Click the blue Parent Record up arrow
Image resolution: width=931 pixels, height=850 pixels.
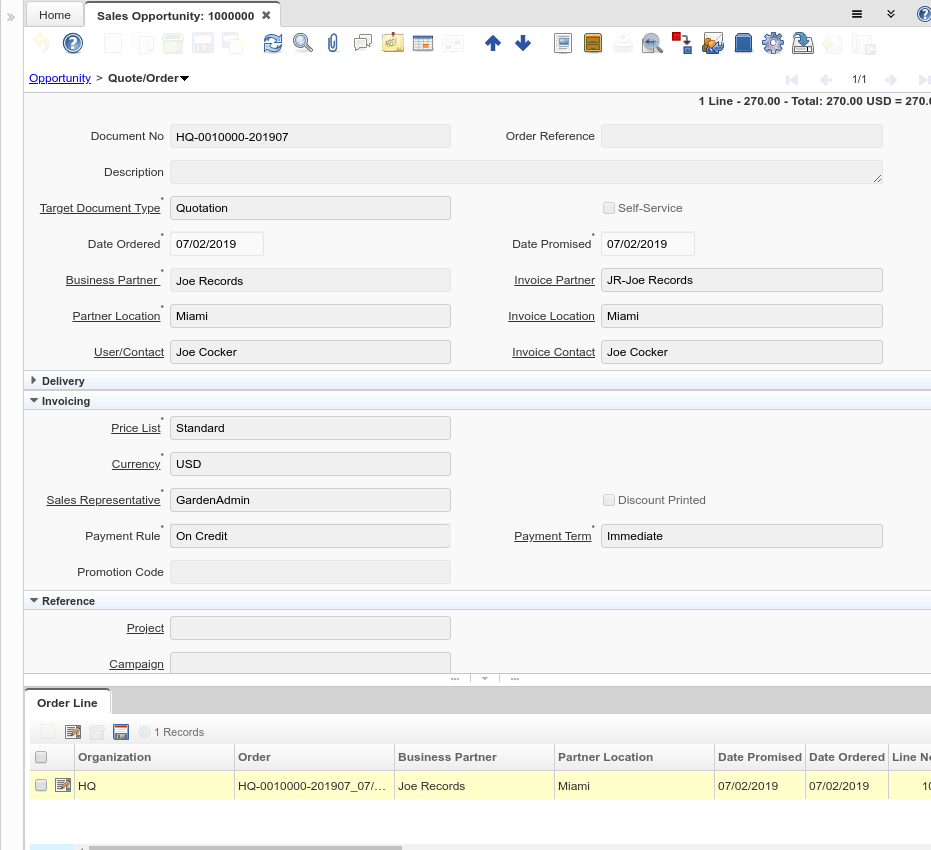tap(492, 43)
